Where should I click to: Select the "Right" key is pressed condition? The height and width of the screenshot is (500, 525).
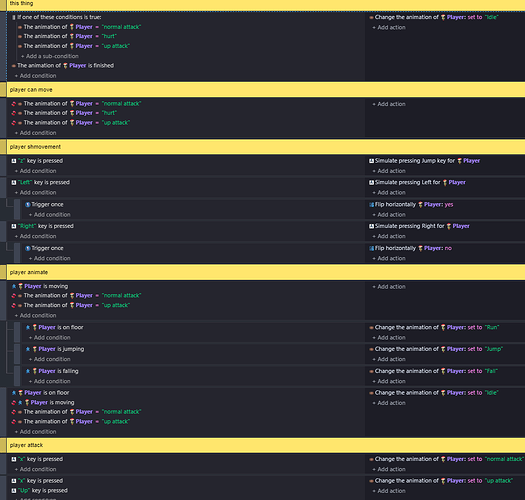point(43,226)
